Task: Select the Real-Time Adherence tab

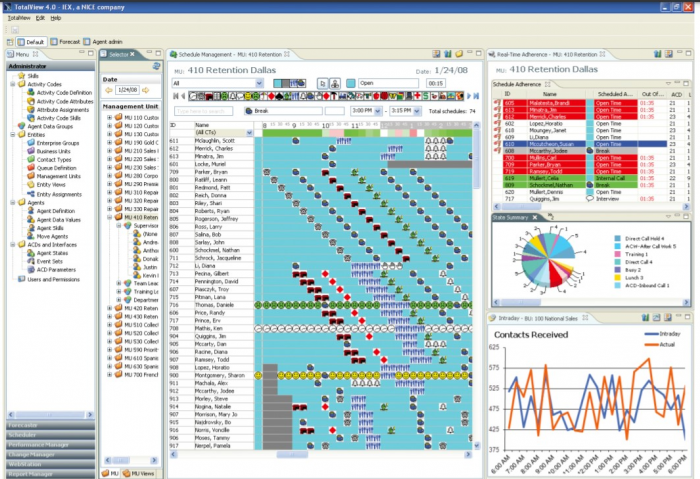Action: tap(547, 54)
